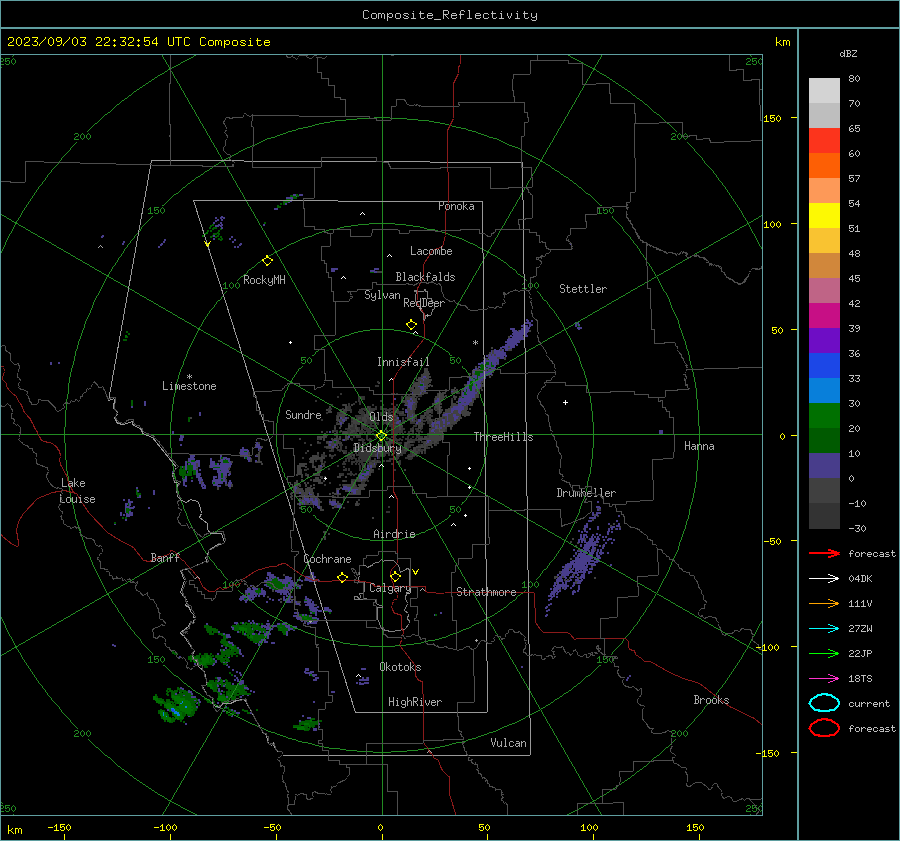Image resolution: width=900 pixels, height=841 pixels.
Task: Click the Strathmore label
Action: click(x=486, y=592)
